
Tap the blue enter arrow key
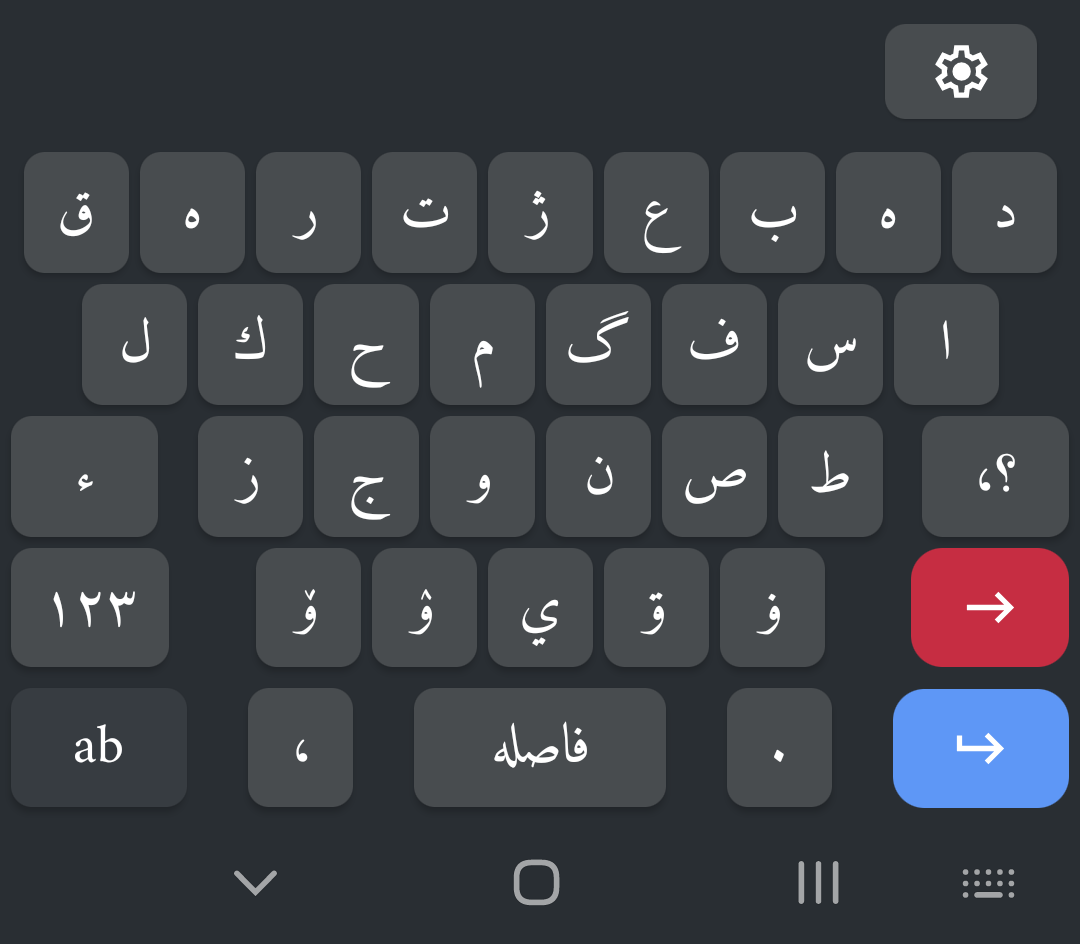tap(981, 748)
